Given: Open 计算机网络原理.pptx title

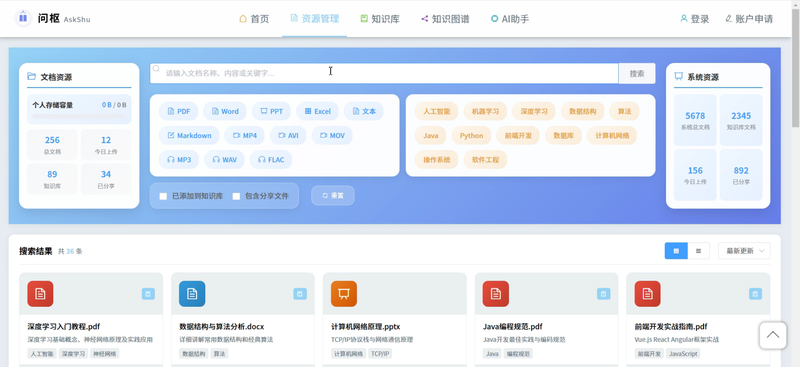Looking at the screenshot, I should coord(366,326).
